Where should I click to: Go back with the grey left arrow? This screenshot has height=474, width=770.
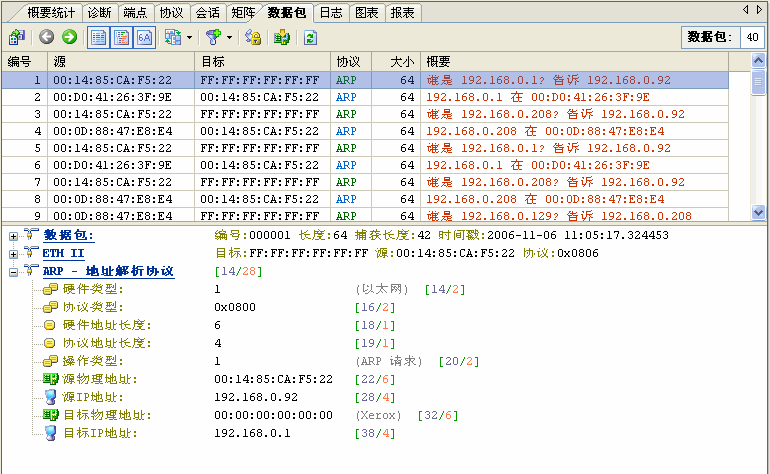pos(47,37)
